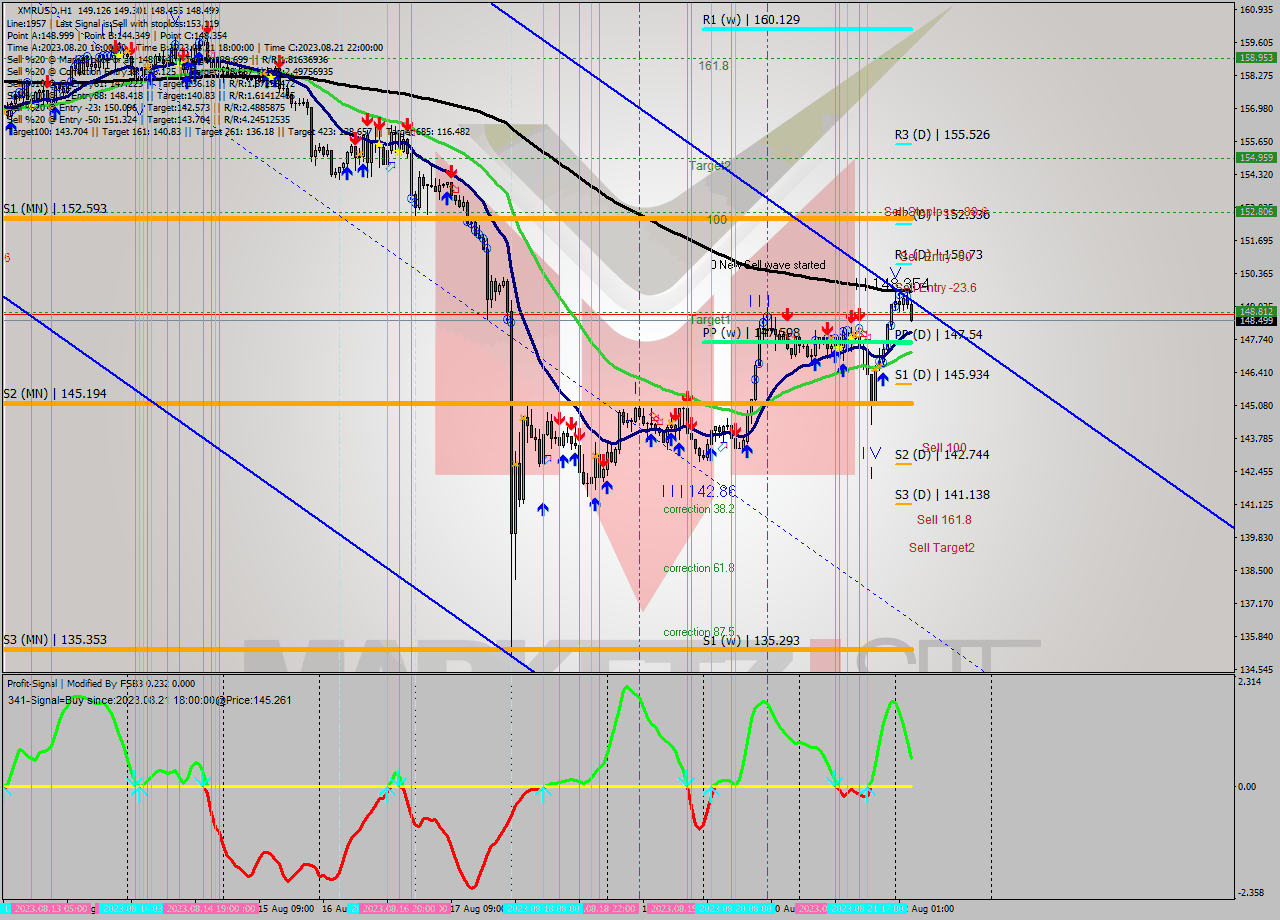Select the S1 (MN) 152.593 support label
Image resolution: width=1280 pixels, height=920 pixels.
tap(54, 209)
